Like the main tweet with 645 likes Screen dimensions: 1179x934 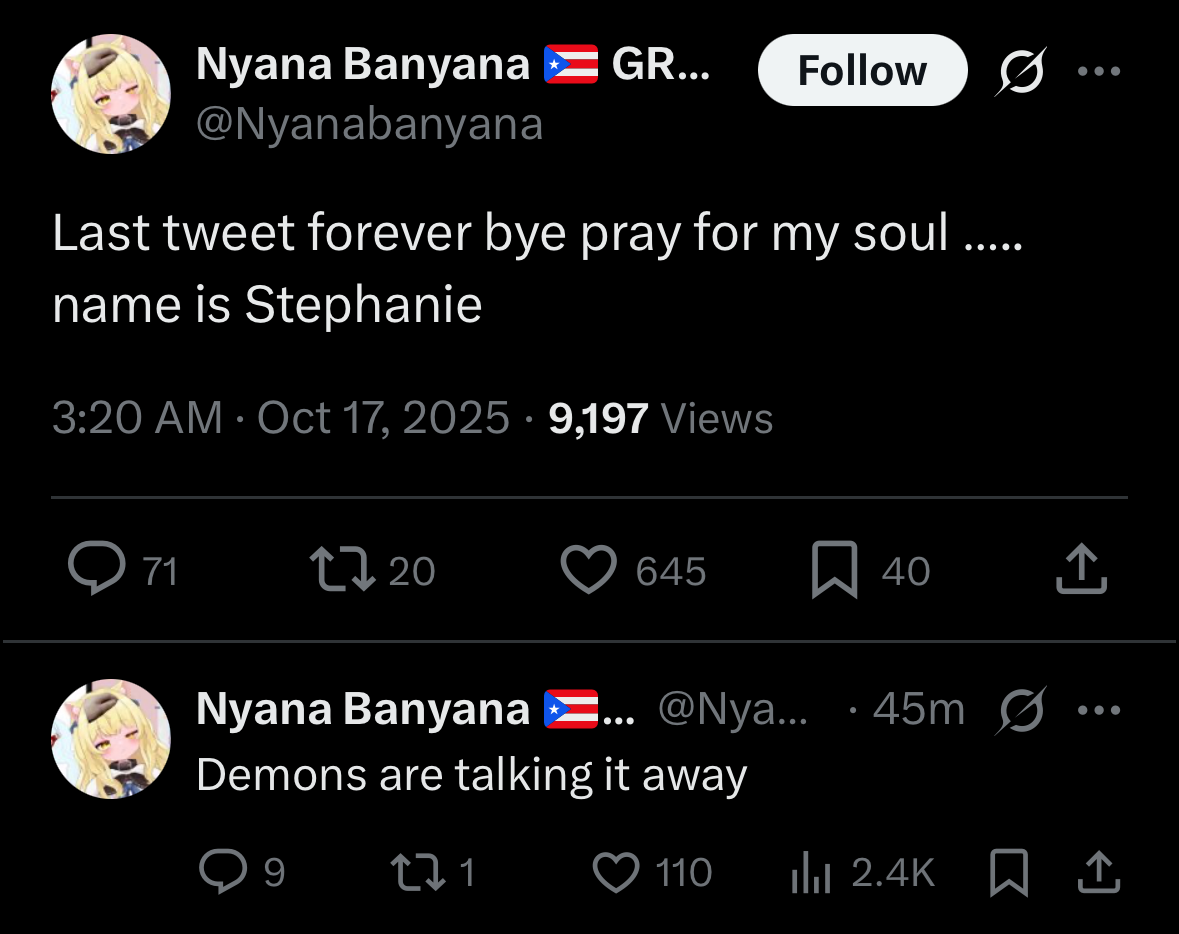click(589, 569)
